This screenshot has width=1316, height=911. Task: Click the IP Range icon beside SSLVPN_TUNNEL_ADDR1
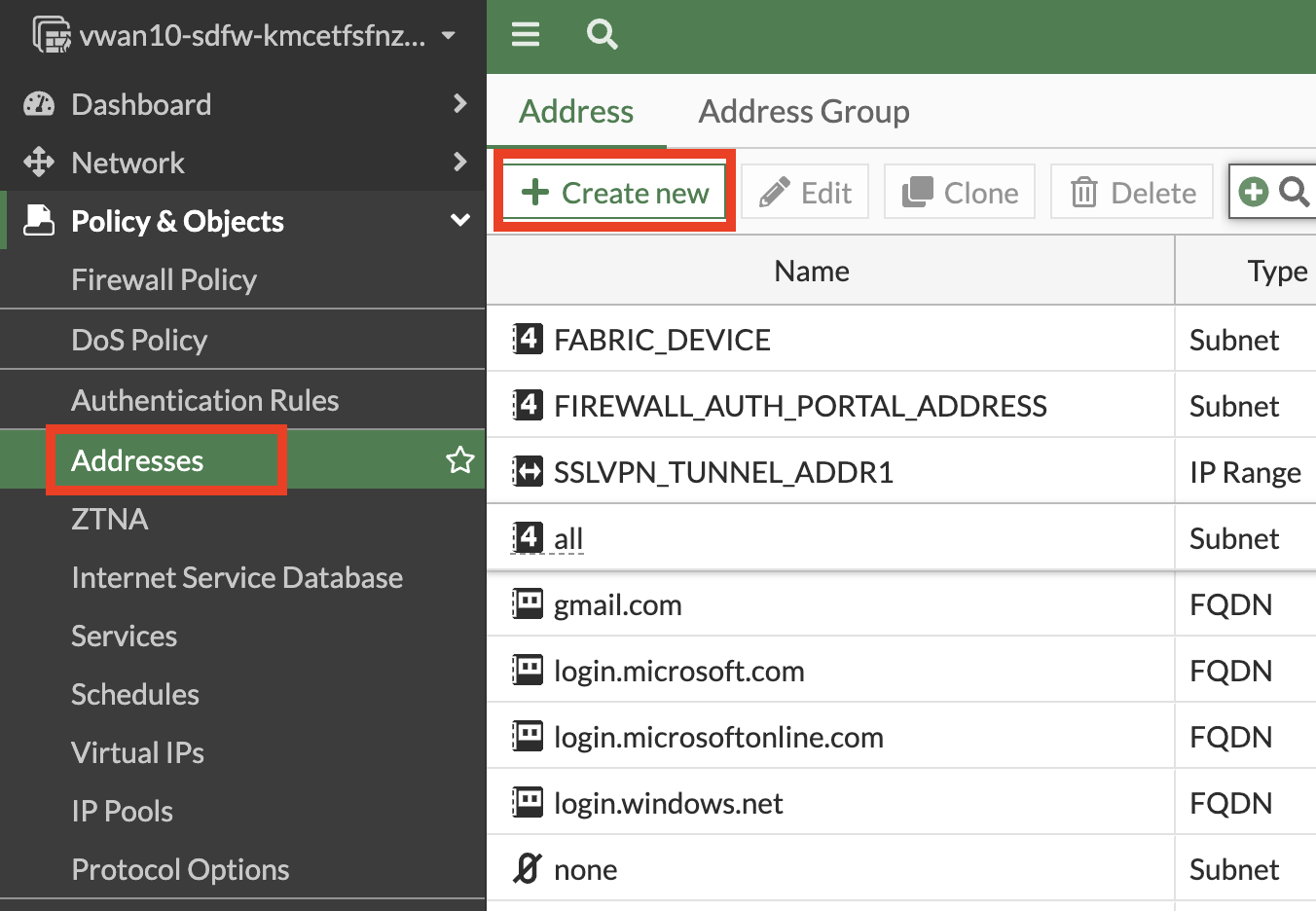pos(527,470)
